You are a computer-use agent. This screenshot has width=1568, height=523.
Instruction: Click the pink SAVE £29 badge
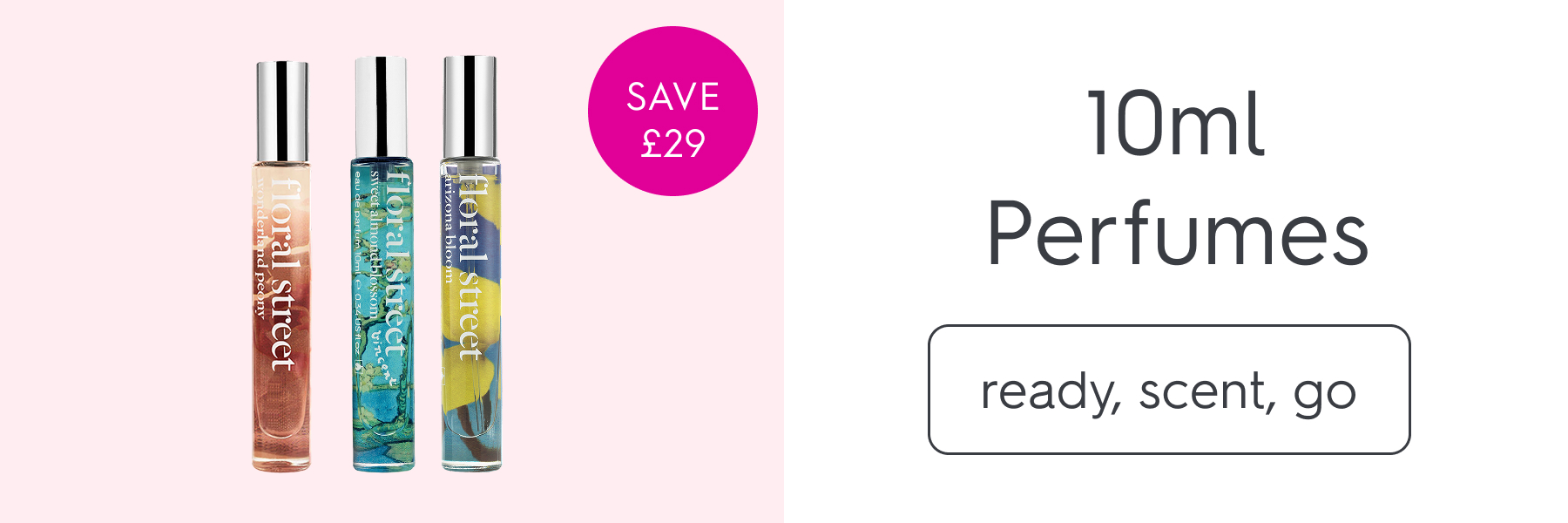(x=672, y=111)
